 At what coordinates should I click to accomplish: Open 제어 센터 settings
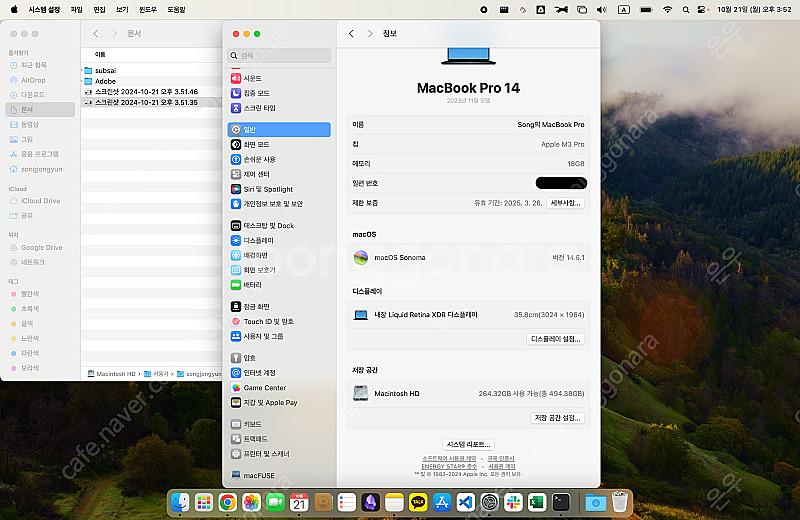tap(250, 174)
